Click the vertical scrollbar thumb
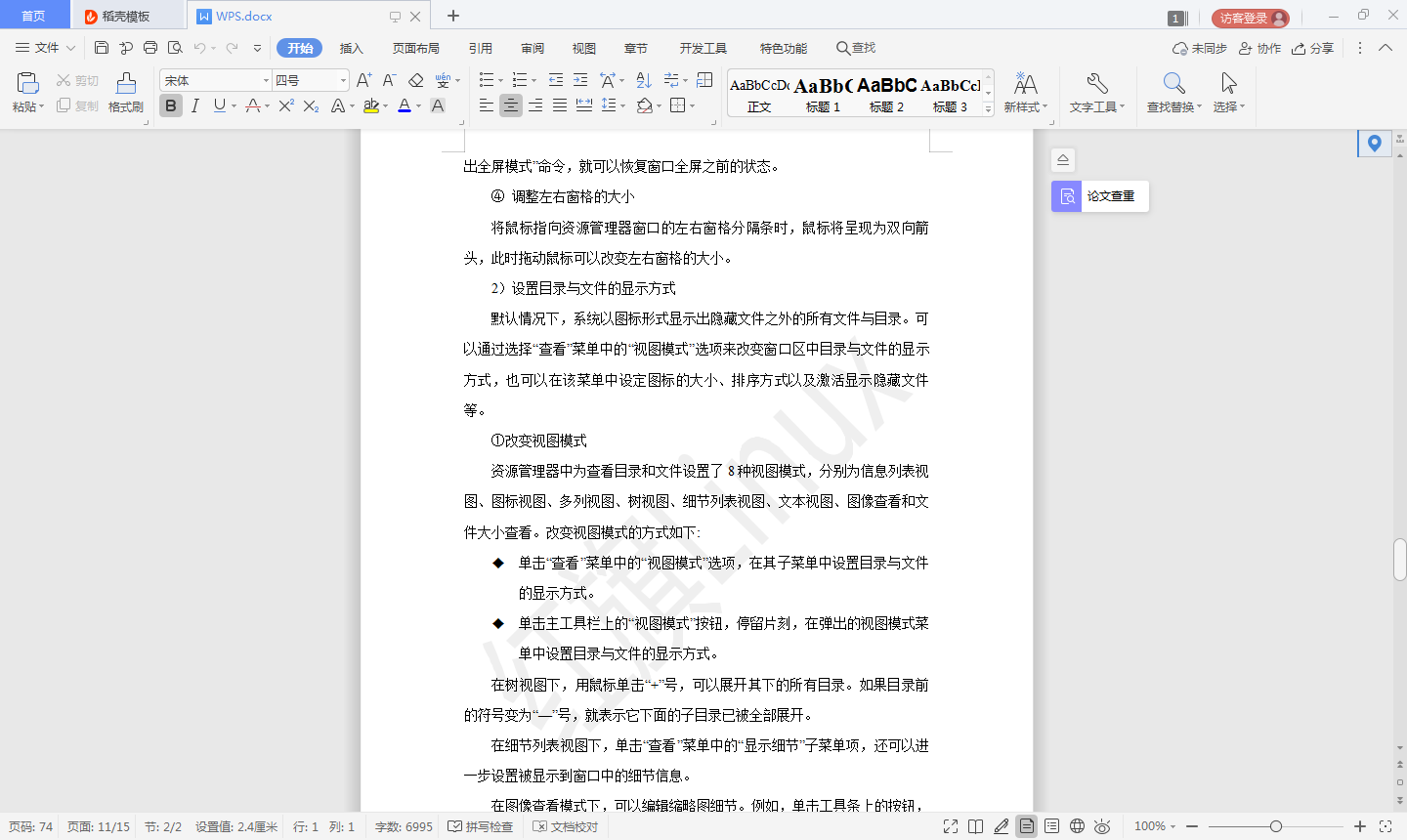This screenshot has height=840, width=1407. click(x=1400, y=560)
